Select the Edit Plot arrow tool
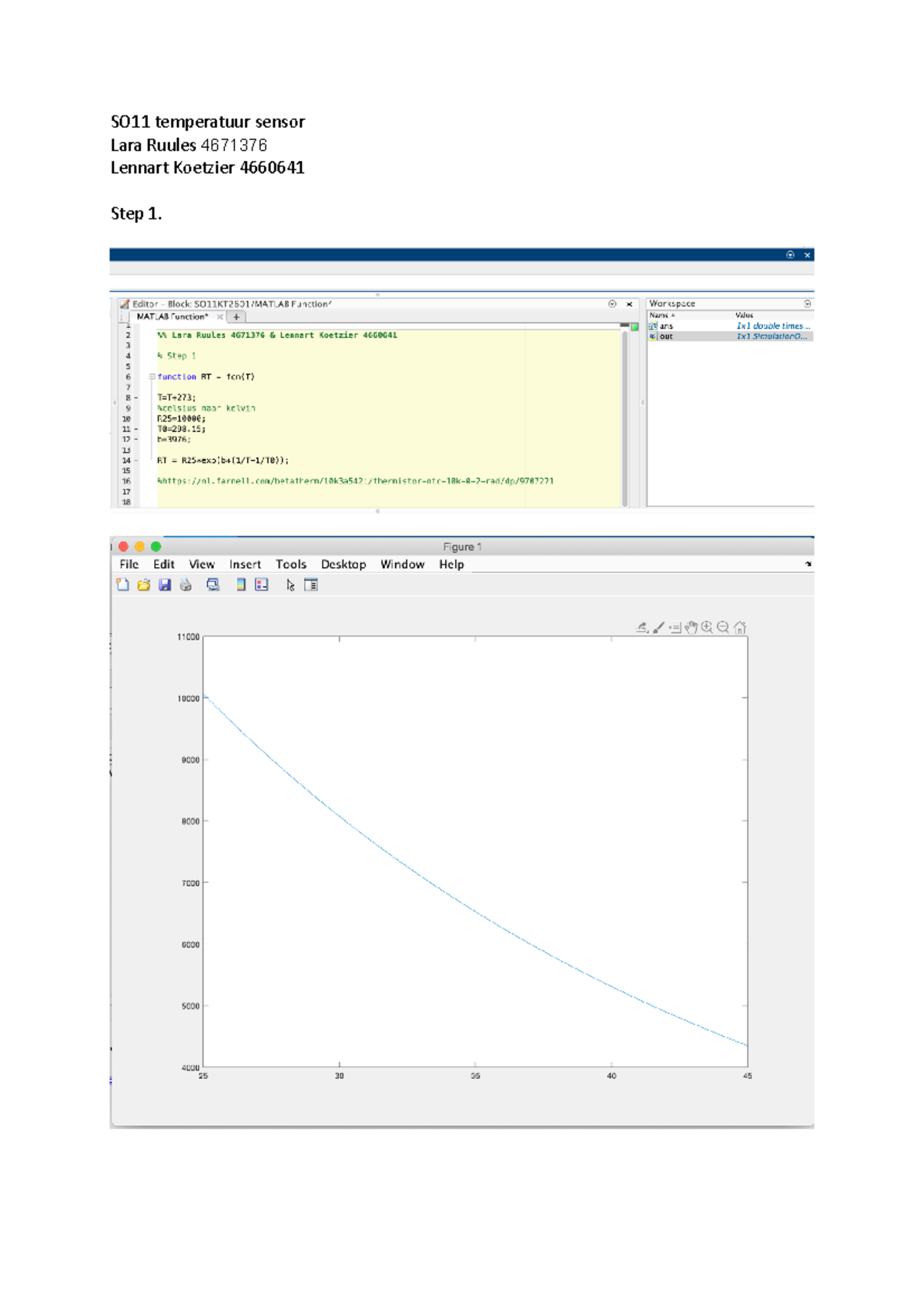Screen dimensions: 924x1308 (x=290, y=585)
